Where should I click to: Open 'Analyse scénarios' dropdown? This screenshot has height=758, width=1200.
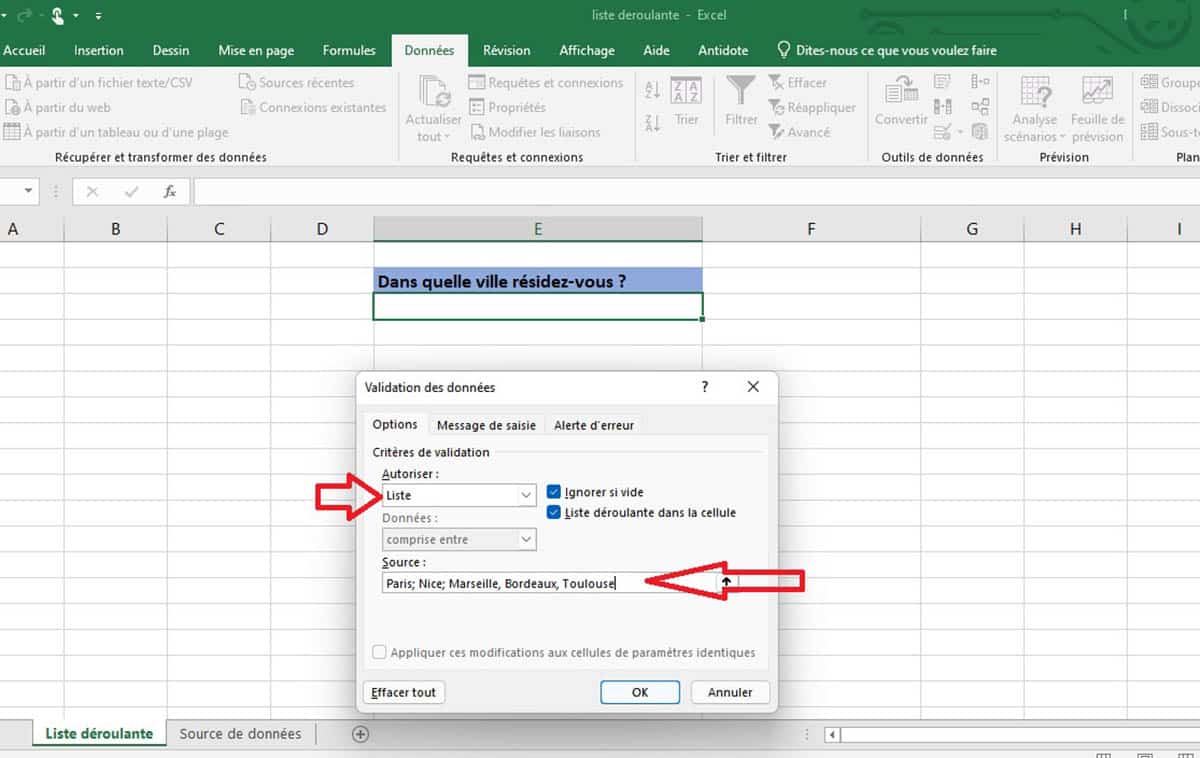tap(1034, 110)
